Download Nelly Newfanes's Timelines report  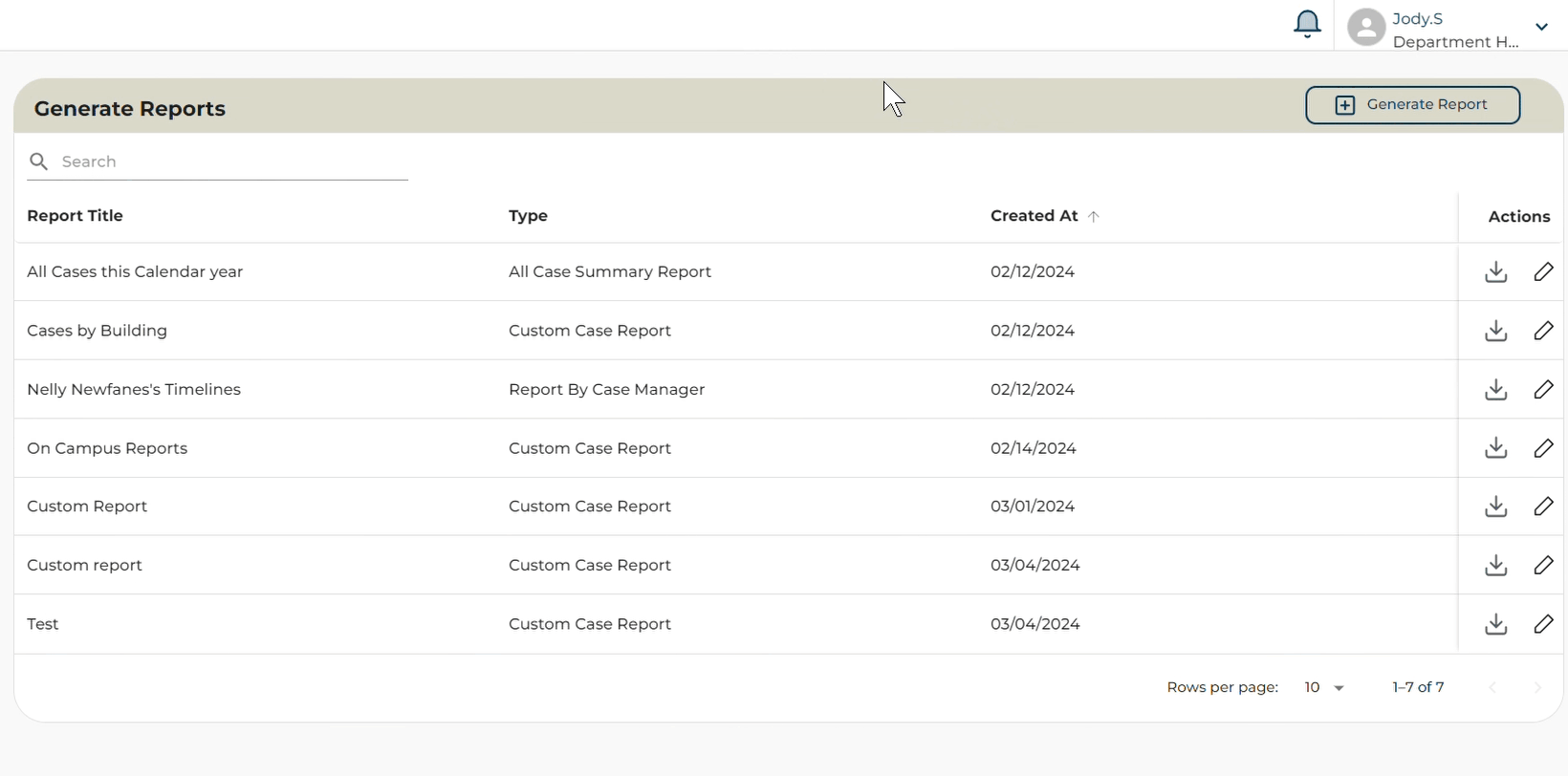pyautogui.click(x=1496, y=390)
